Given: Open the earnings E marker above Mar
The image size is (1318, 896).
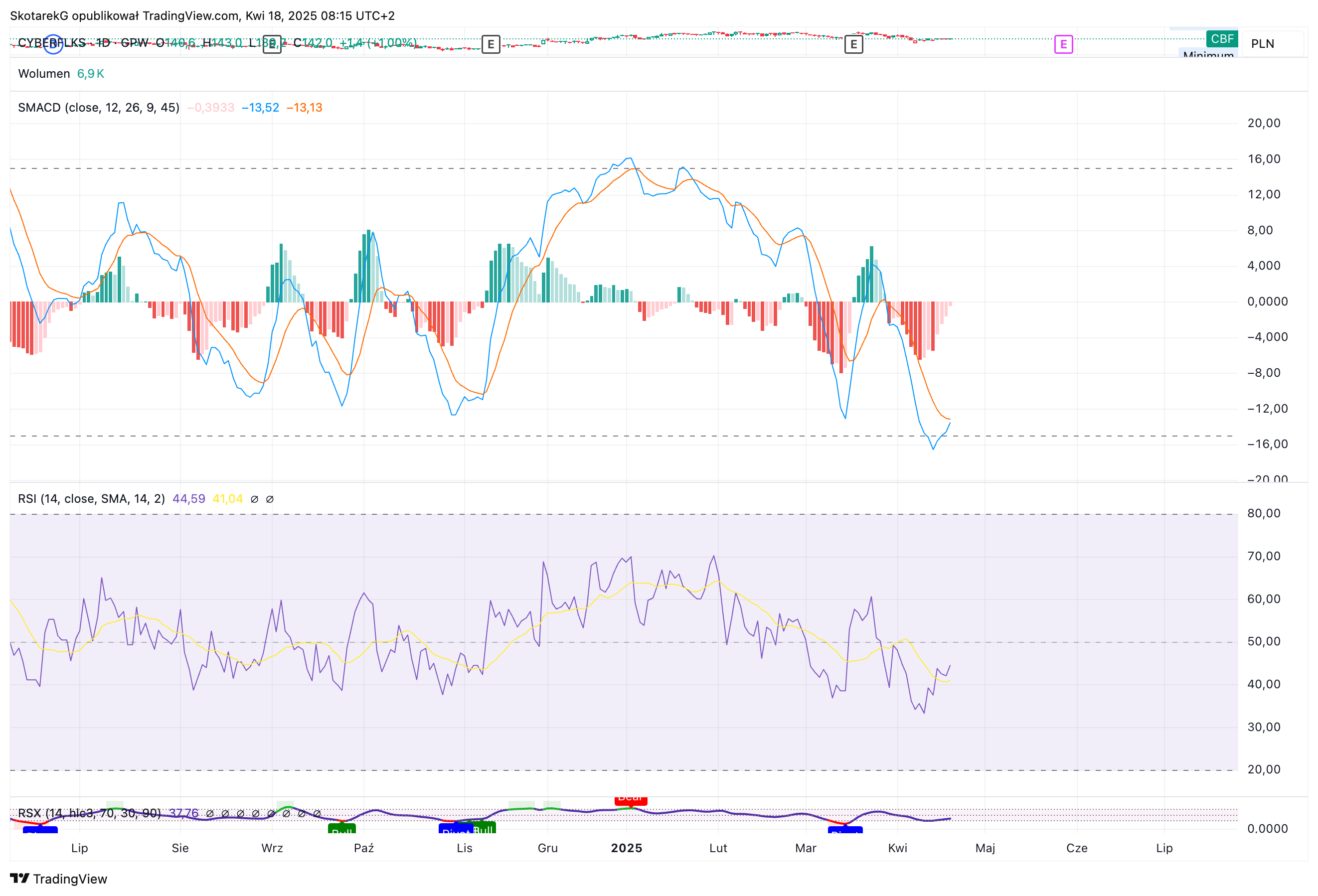Looking at the screenshot, I should 853,44.
